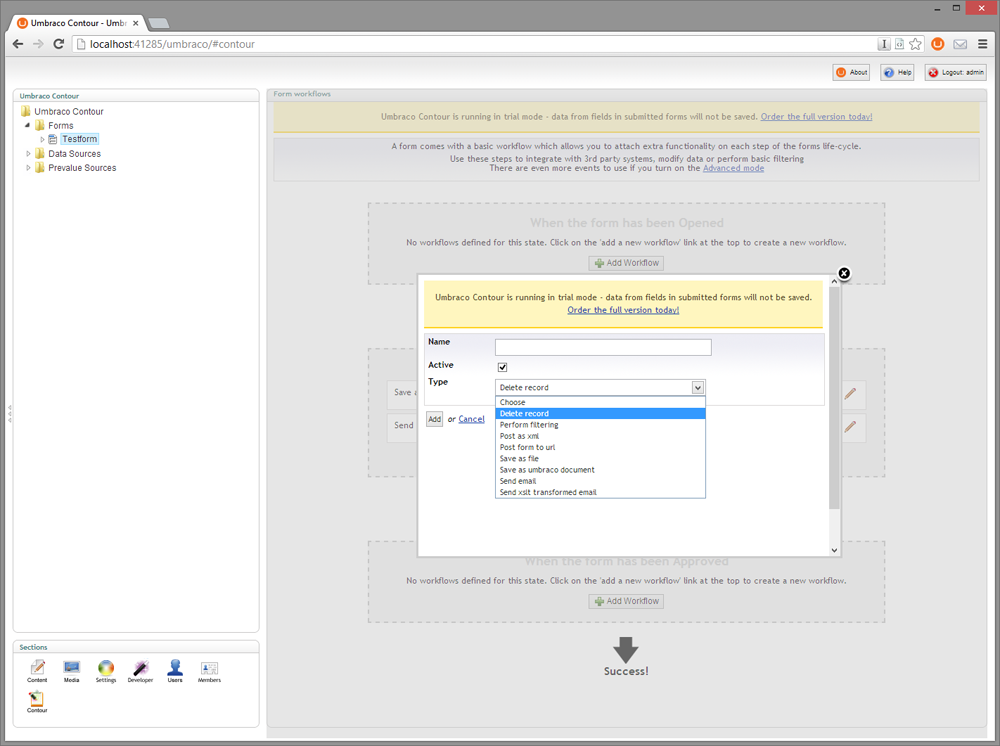Collapse the Forms tree node
Image resolution: width=1000 pixels, height=746 pixels.
pos(27,126)
